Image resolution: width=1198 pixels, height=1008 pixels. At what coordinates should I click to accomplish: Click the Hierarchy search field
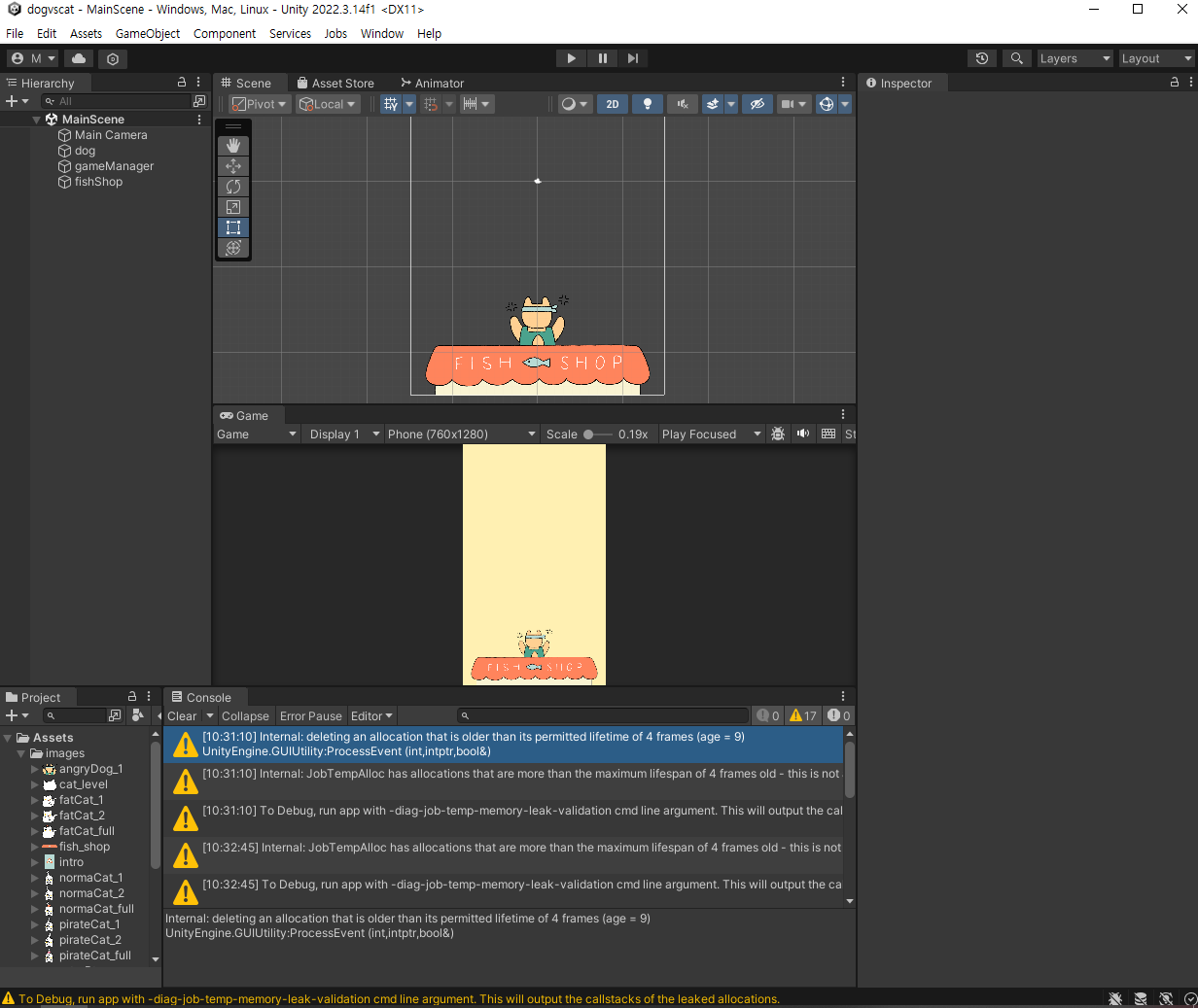116,101
